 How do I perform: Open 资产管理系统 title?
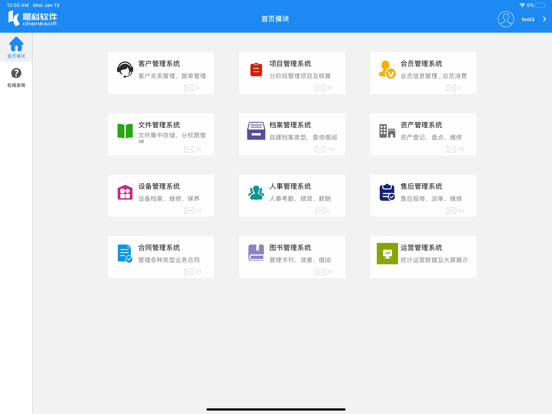click(421, 125)
